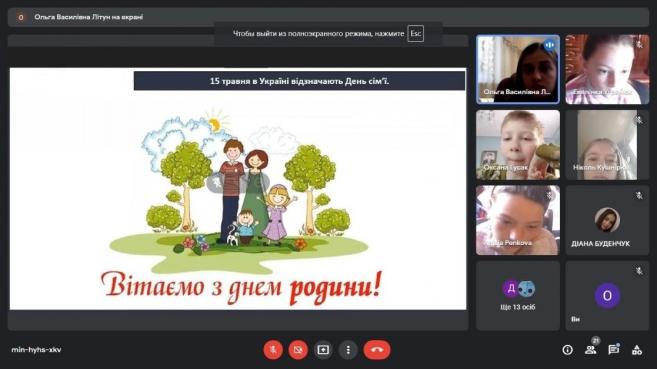Open the activities shapes icon
657x369 pixels.
click(637, 350)
